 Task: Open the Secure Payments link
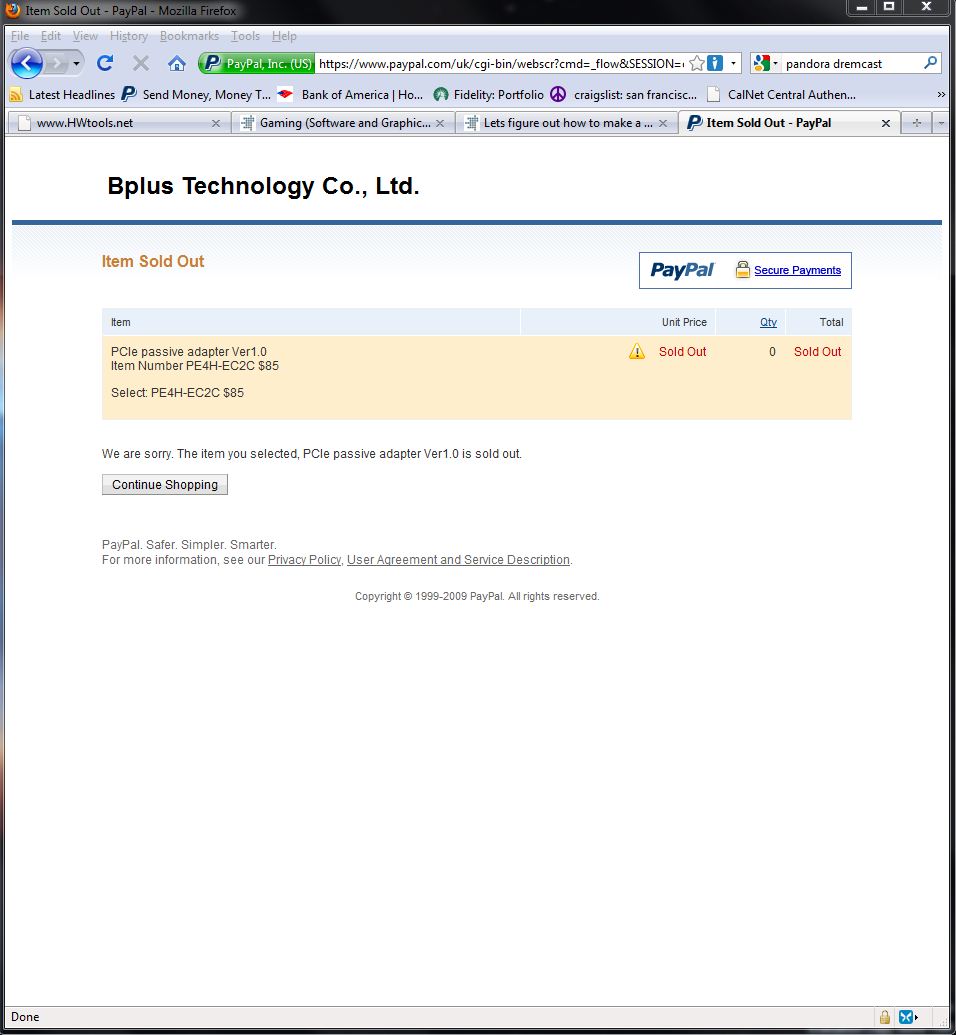797,270
